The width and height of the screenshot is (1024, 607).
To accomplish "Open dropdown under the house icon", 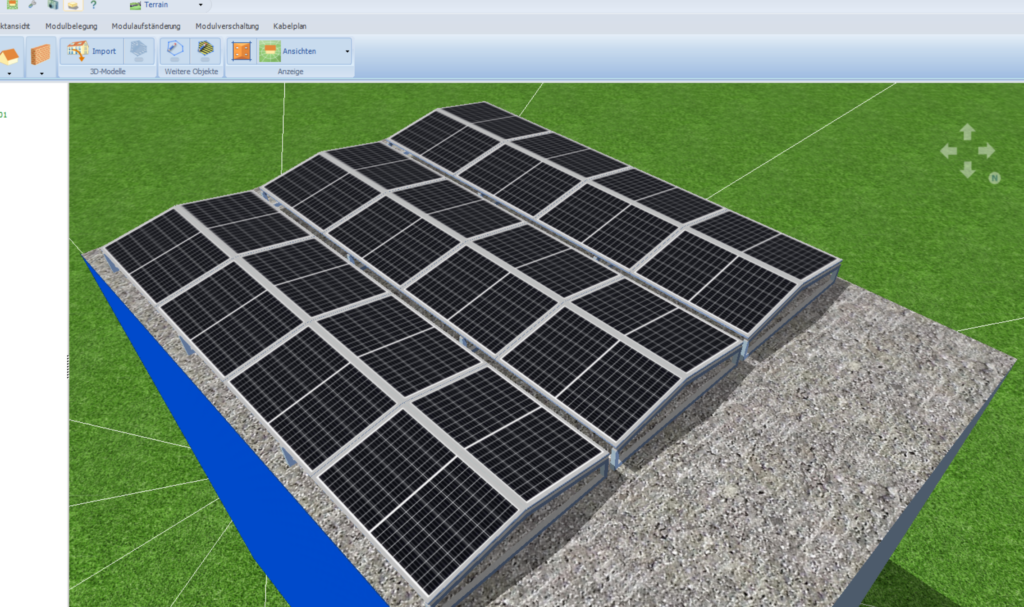I will (9, 73).
